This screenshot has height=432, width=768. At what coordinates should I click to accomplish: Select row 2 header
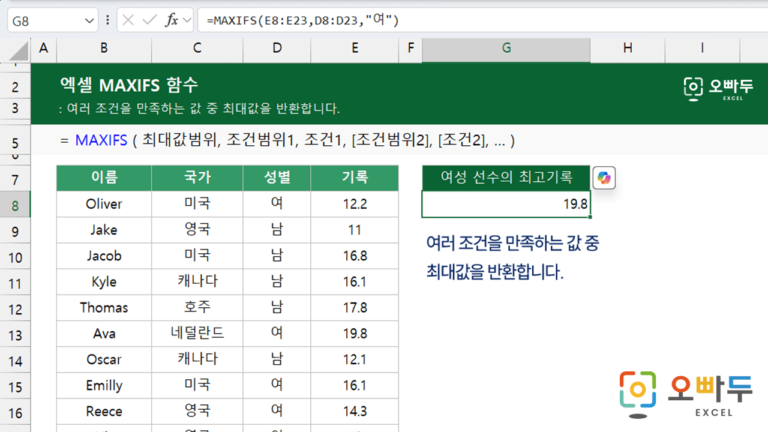15,87
